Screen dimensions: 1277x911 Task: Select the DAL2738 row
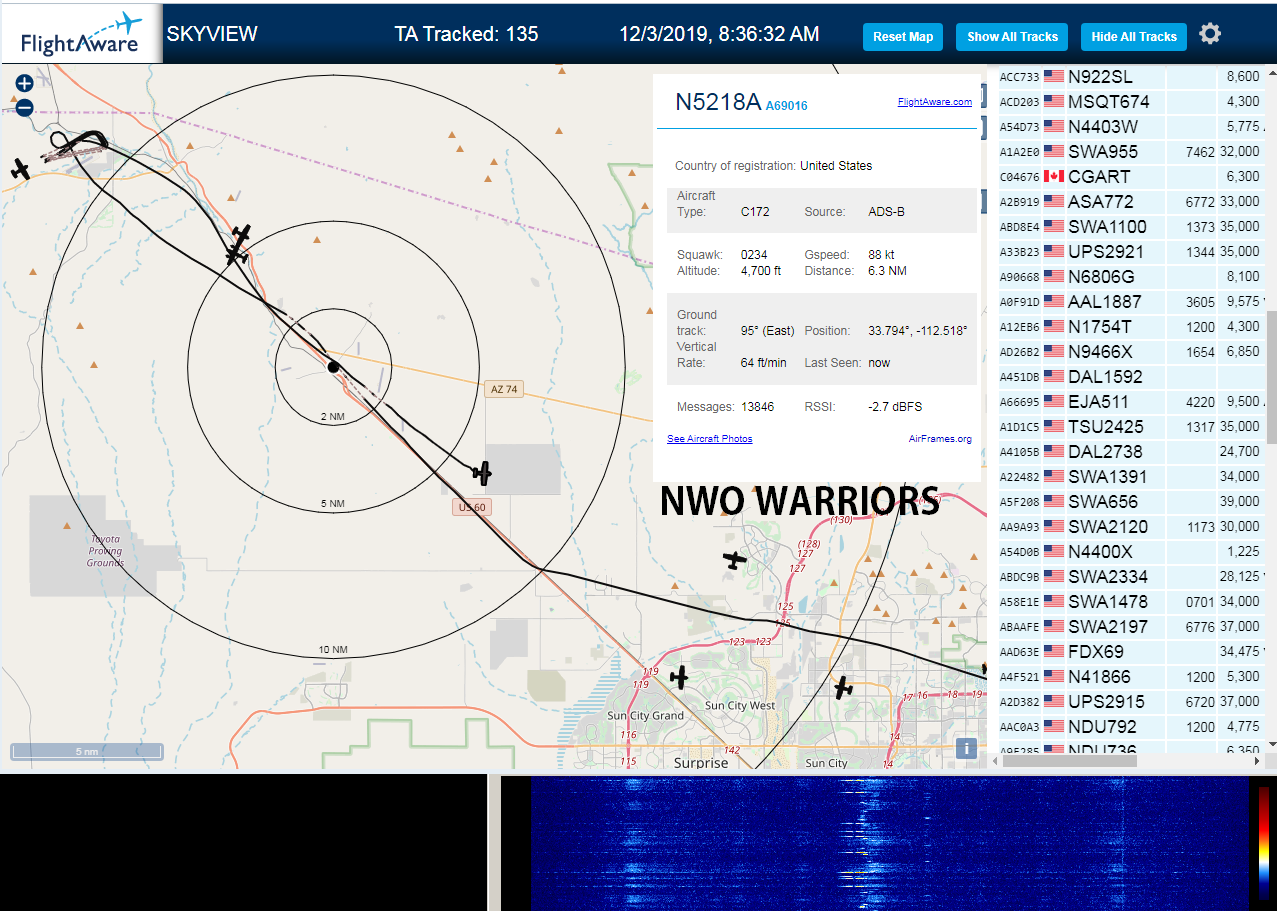pyautogui.click(x=1132, y=452)
